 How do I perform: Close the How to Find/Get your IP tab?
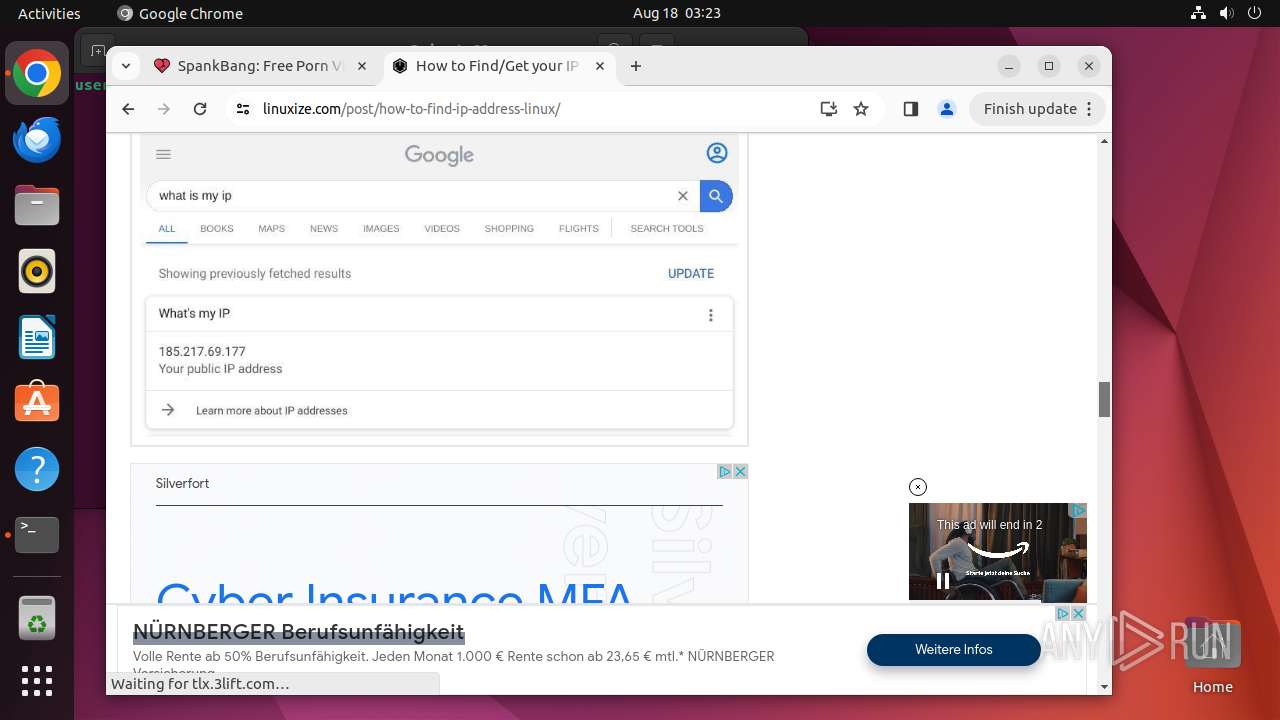click(x=600, y=66)
